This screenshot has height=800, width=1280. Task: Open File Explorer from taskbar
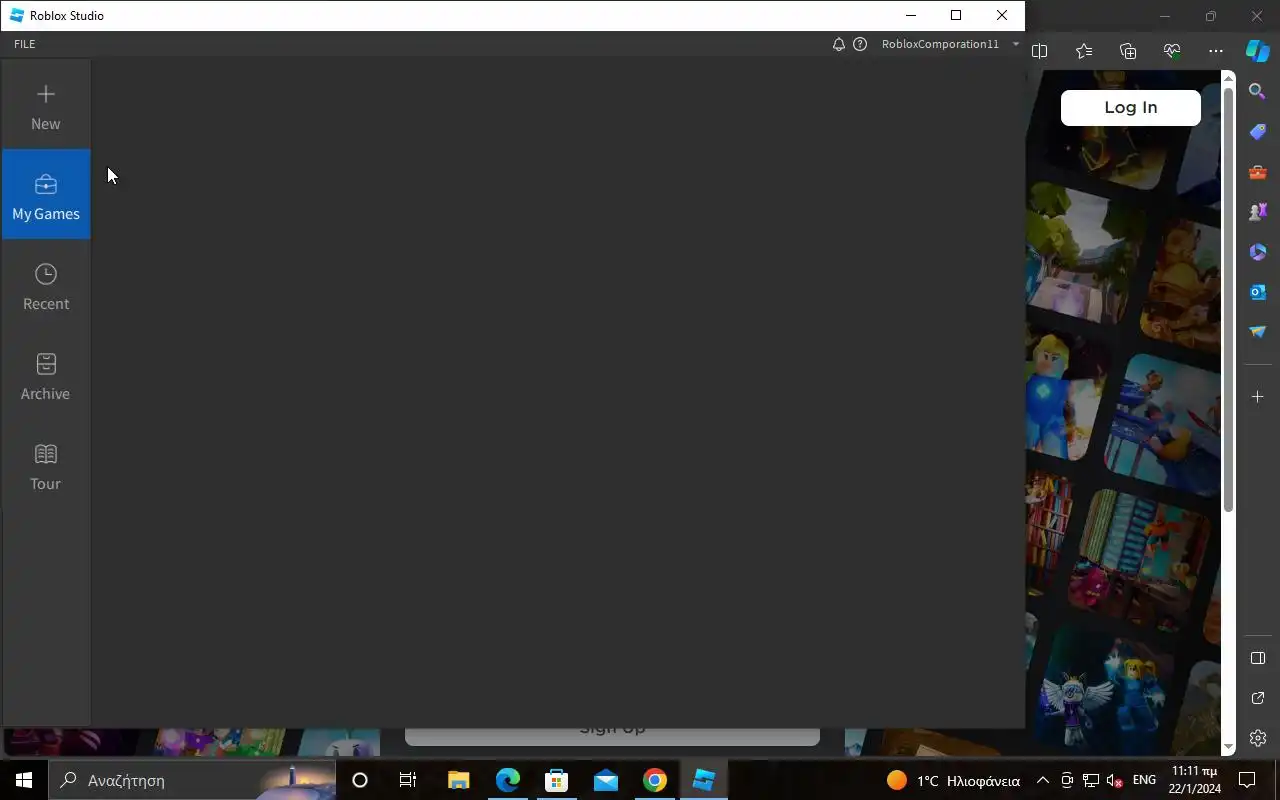(x=458, y=780)
